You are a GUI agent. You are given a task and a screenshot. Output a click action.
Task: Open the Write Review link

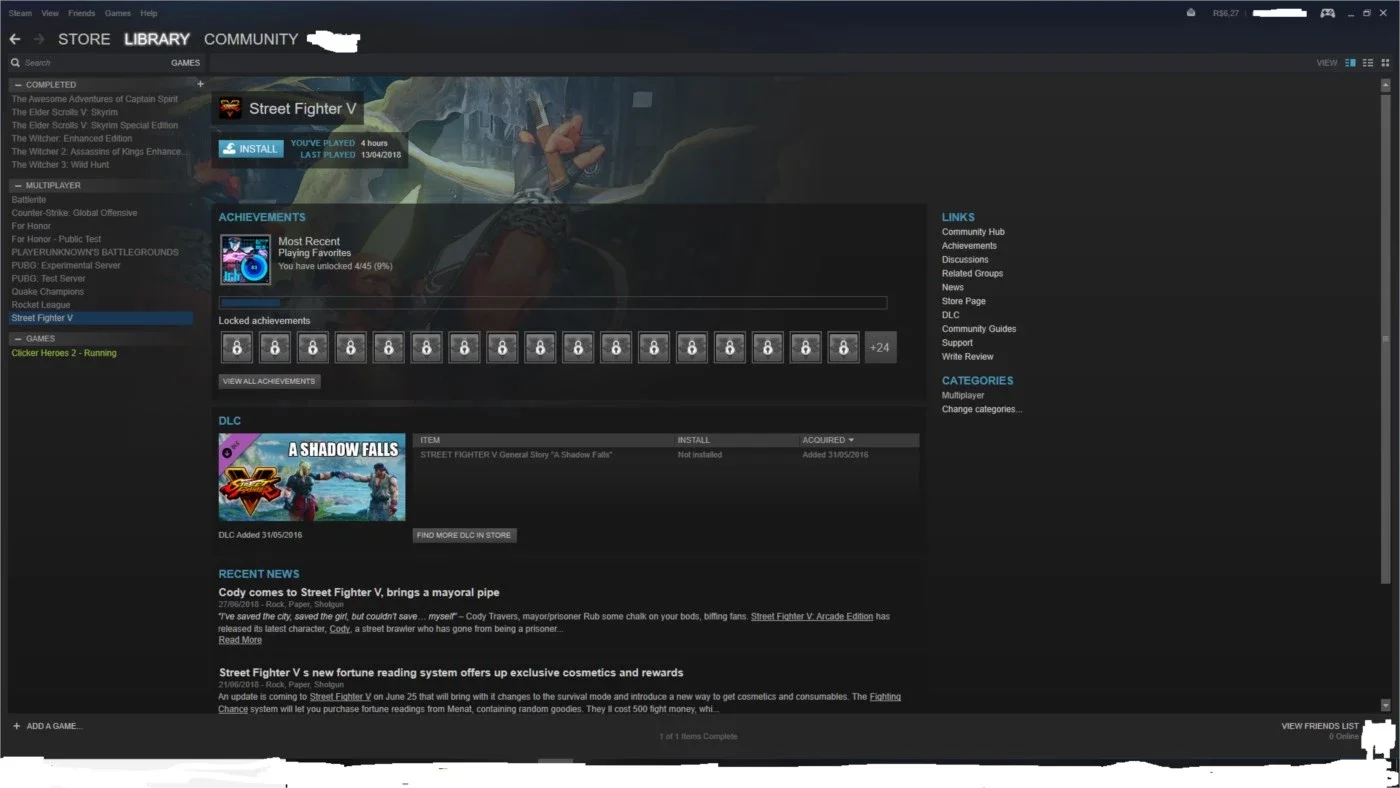pos(967,357)
